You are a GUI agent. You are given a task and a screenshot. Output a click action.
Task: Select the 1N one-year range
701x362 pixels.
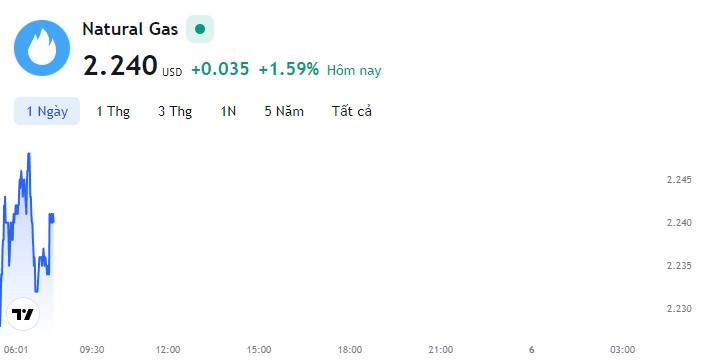[228, 111]
